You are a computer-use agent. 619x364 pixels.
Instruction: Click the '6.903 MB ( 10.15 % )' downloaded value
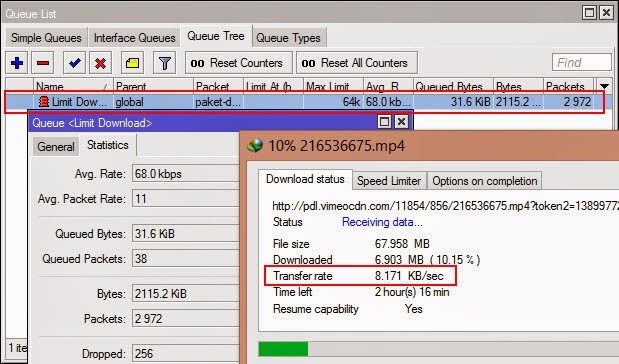(x=427, y=260)
